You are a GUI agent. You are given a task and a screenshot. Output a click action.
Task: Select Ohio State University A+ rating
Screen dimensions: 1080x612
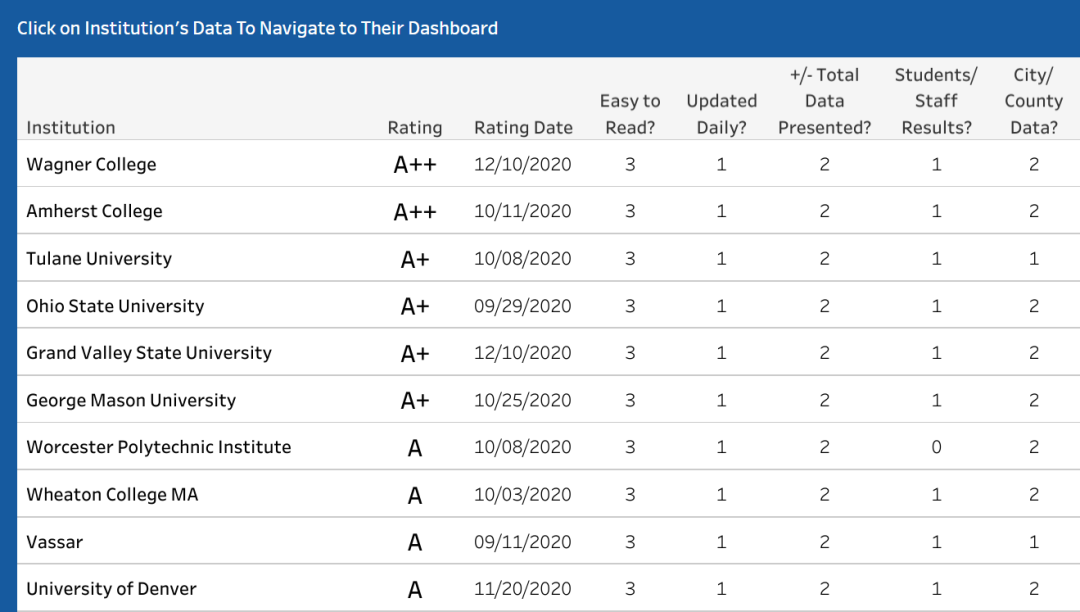pos(415,306)
